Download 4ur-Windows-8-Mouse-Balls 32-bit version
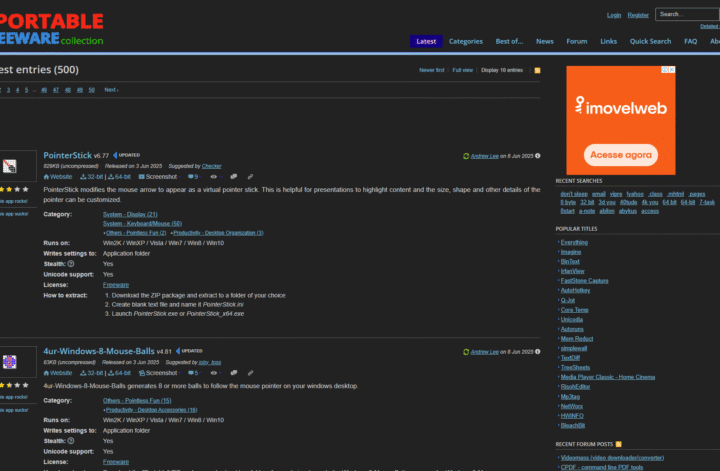The height and width of the screenshot is (471, 720). click(91, 373)
